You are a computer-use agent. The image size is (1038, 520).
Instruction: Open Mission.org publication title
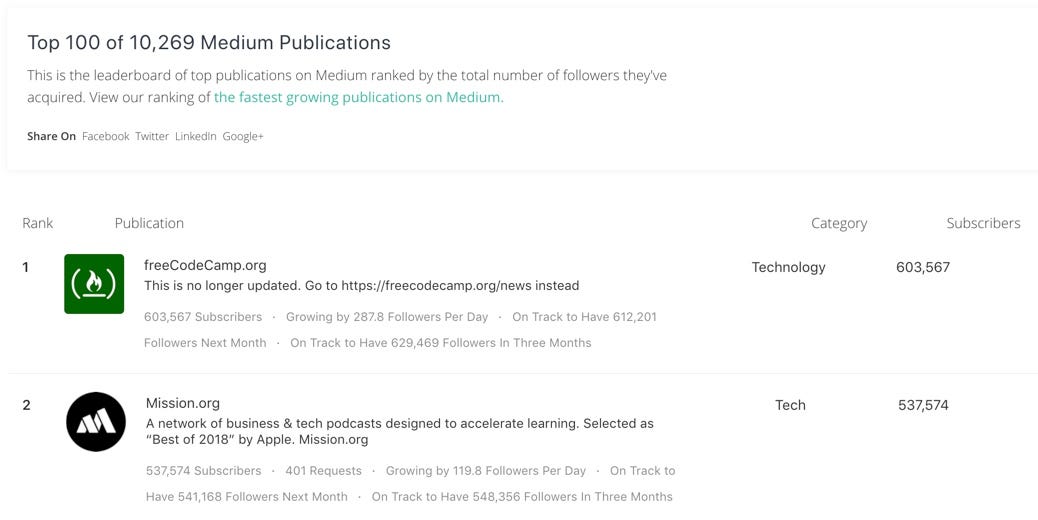pos(183,403)
